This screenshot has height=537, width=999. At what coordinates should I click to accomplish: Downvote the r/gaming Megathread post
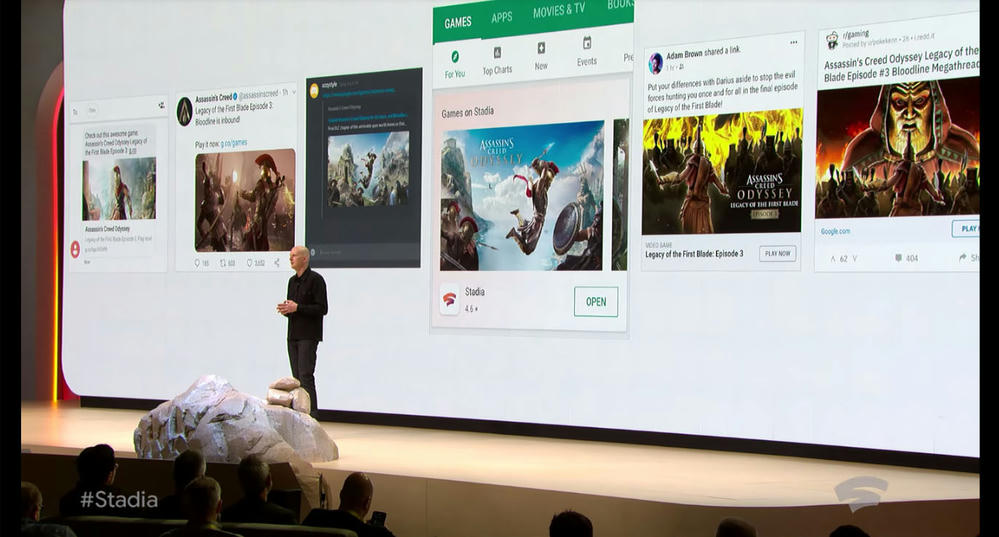tap(854, 259)
